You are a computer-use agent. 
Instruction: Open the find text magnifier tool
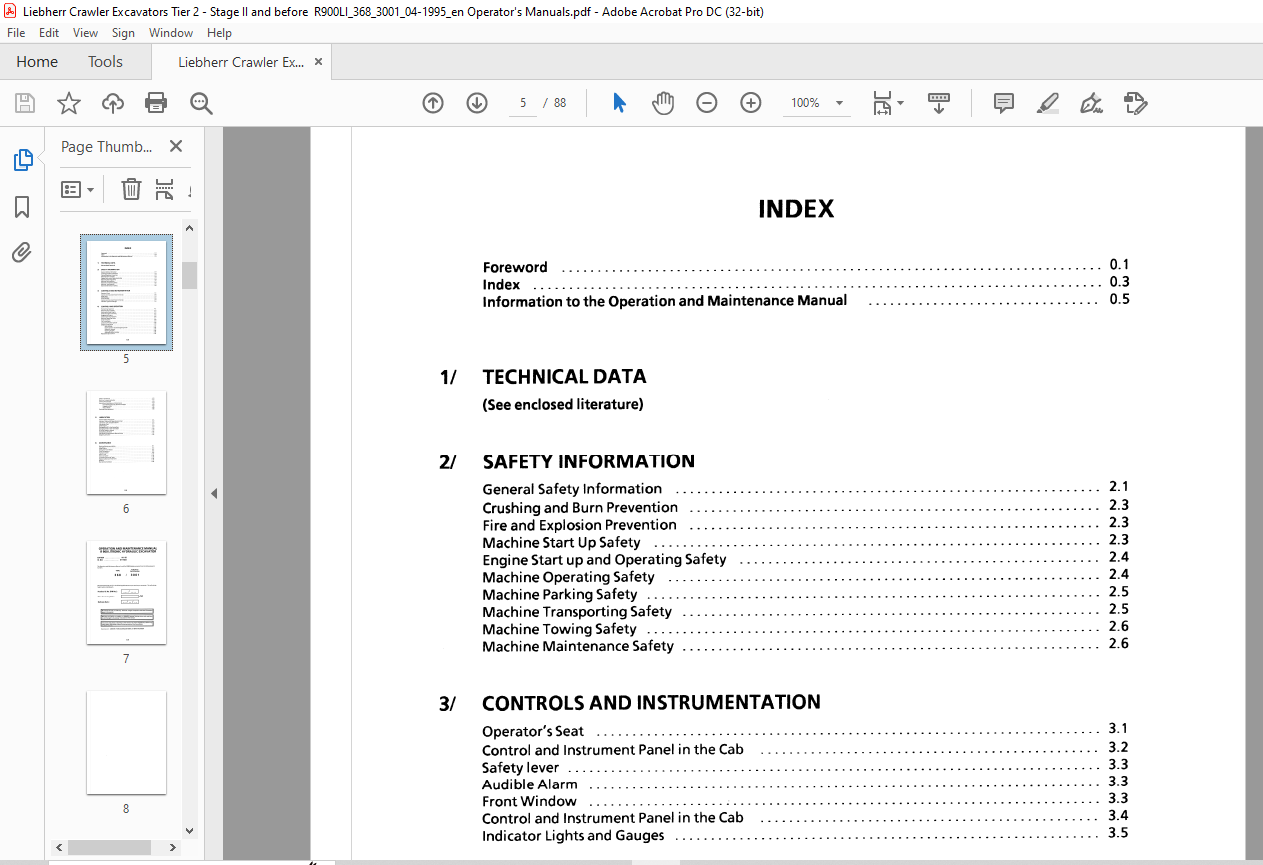(x=201, y=103)
